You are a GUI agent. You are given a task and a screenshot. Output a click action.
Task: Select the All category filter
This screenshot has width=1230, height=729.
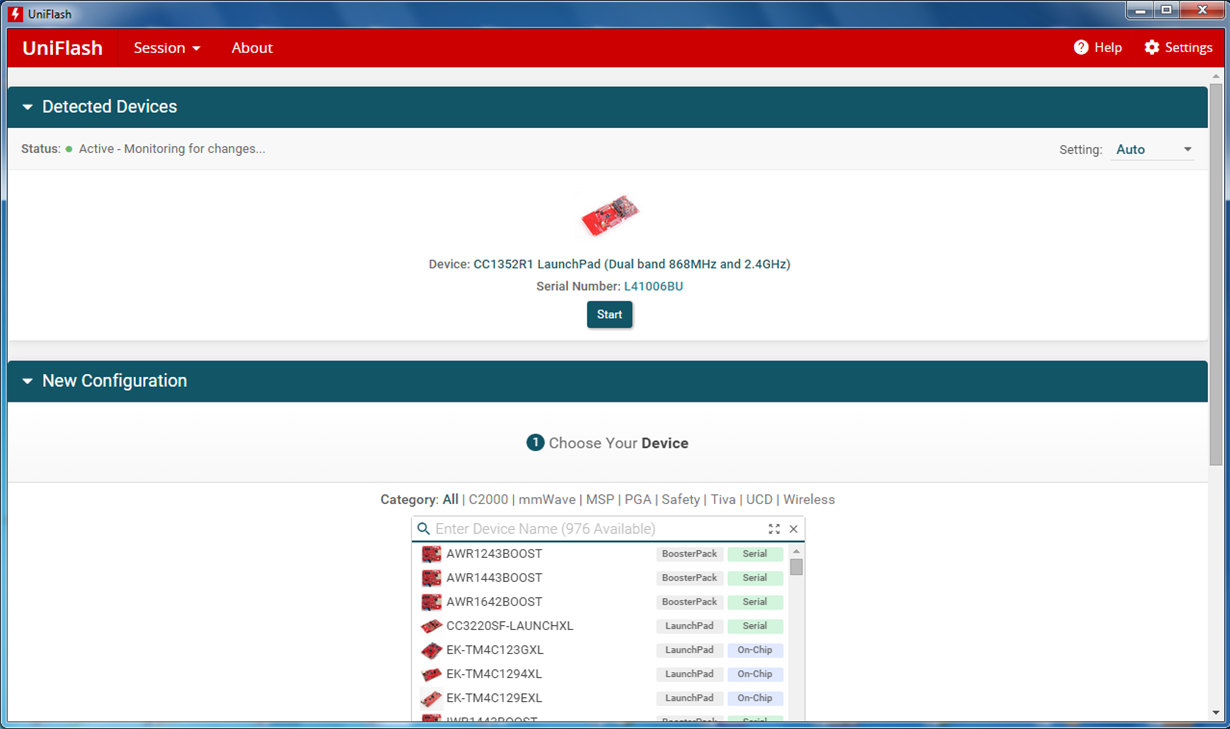point(450,499)
